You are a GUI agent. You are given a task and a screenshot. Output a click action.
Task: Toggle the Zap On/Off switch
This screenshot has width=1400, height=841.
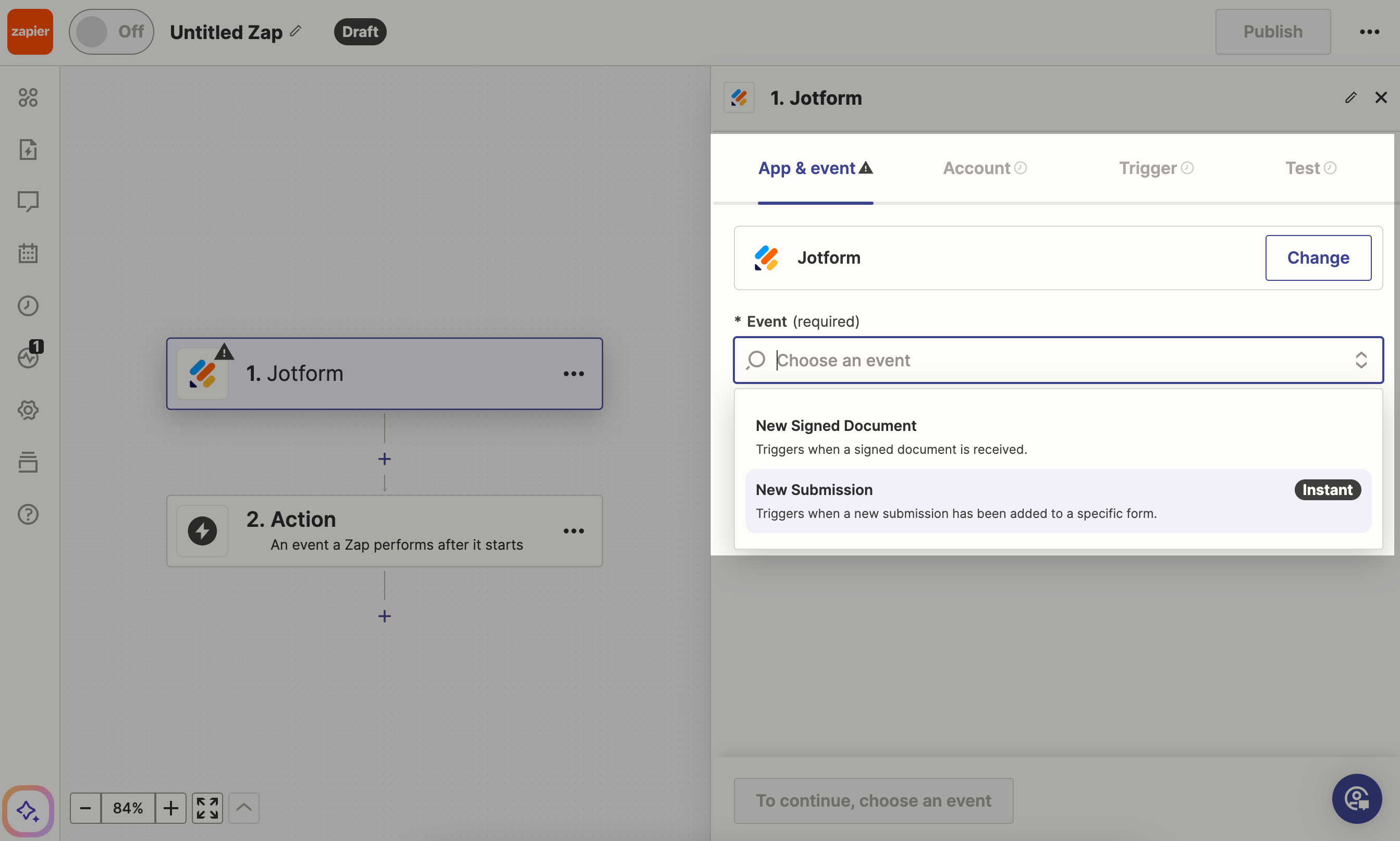[x=111, y=32]
